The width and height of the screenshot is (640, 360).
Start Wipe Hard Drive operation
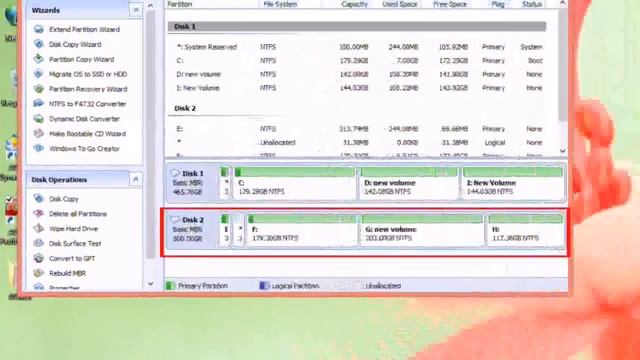point(73,229)
